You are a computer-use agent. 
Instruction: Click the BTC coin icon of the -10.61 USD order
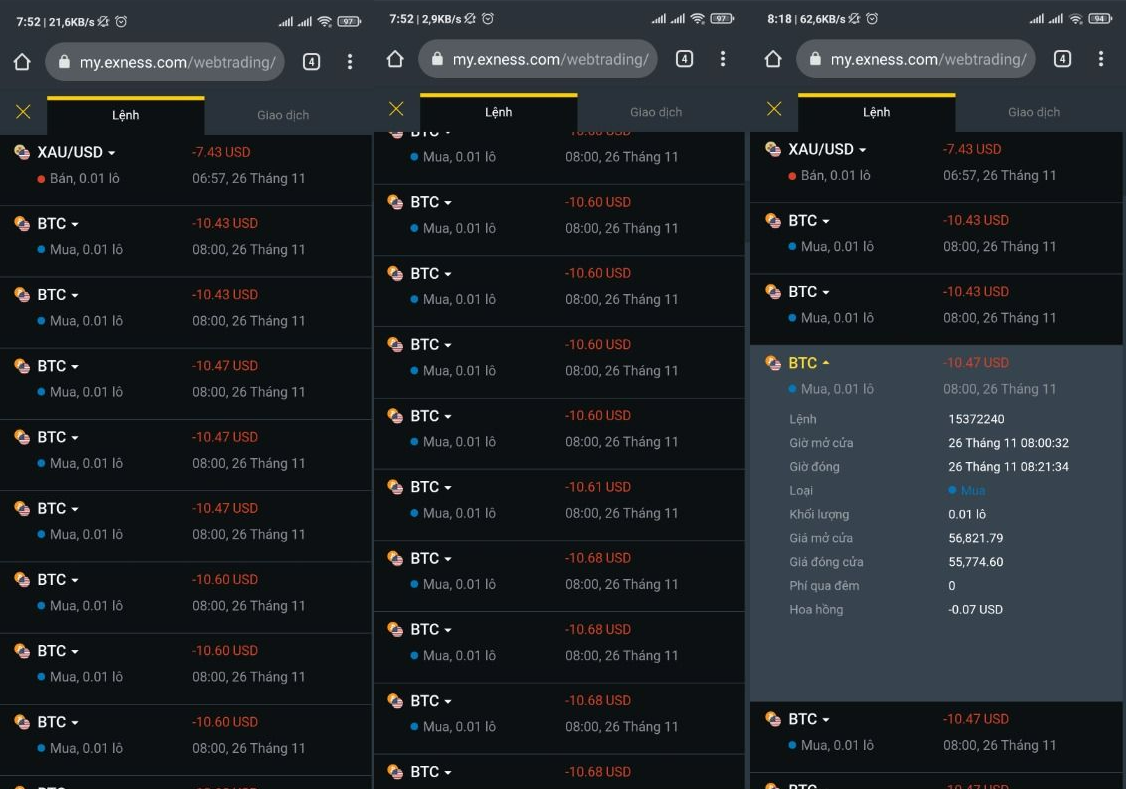(395, 487)
